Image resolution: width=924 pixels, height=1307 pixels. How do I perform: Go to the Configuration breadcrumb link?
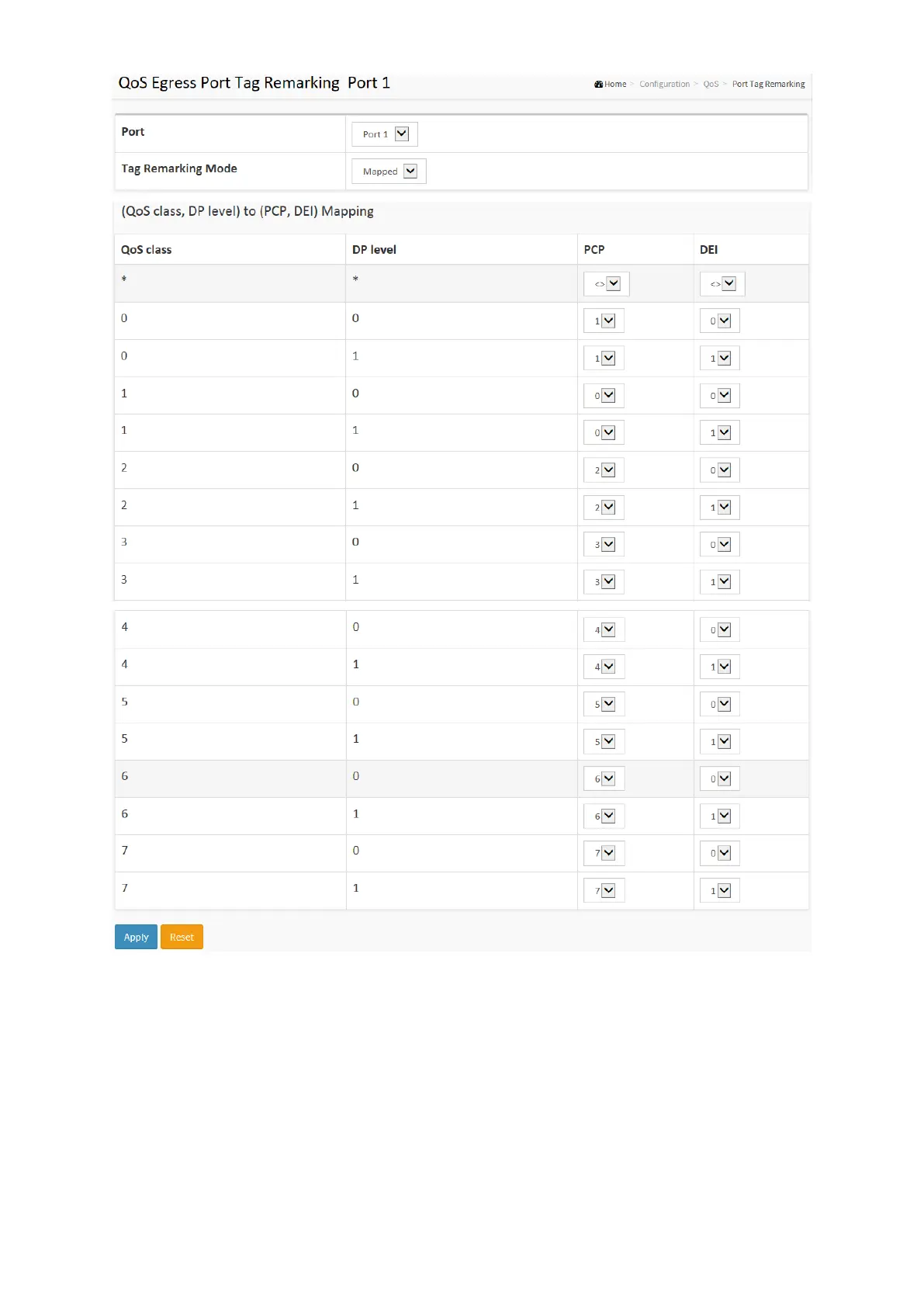coord(664,84)
